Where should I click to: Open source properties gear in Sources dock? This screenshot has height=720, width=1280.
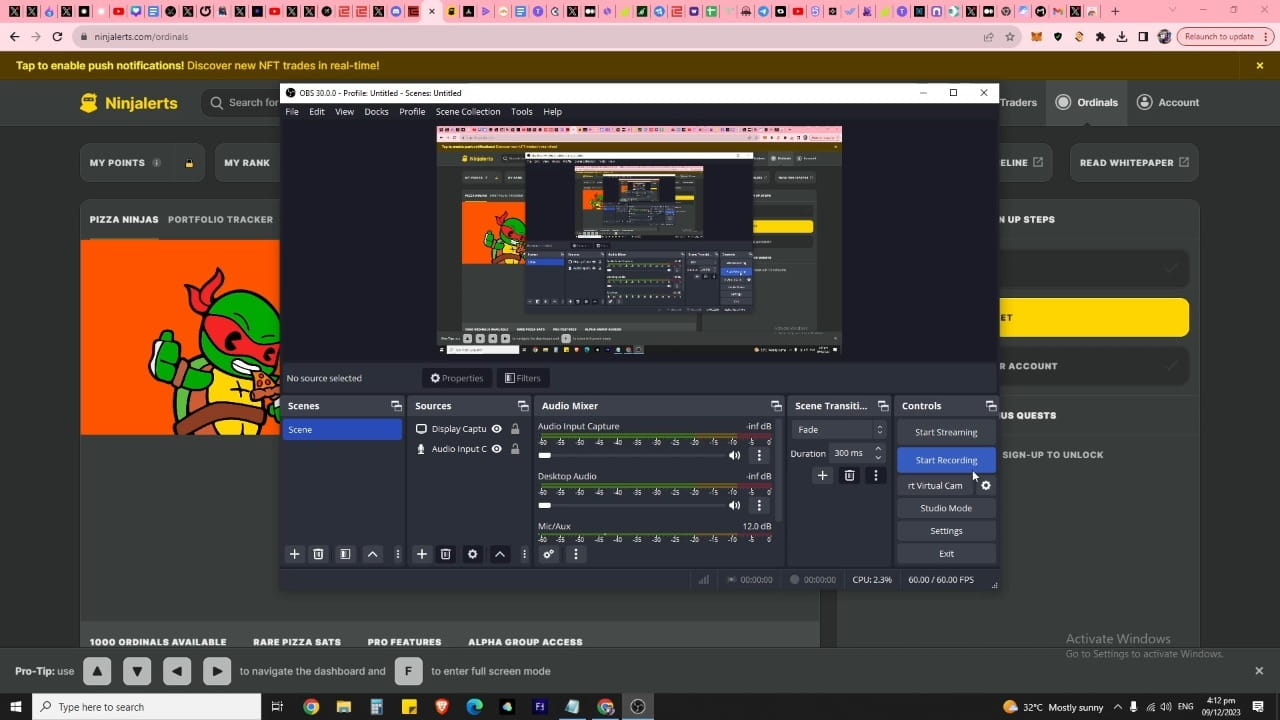click(x=473, y=554)
